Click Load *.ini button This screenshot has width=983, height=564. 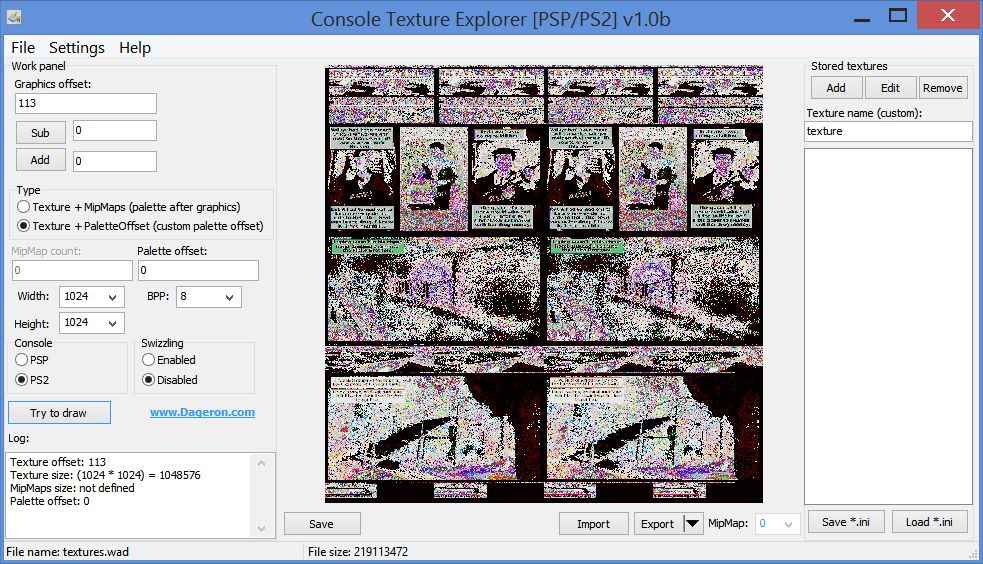pos(929,522)
